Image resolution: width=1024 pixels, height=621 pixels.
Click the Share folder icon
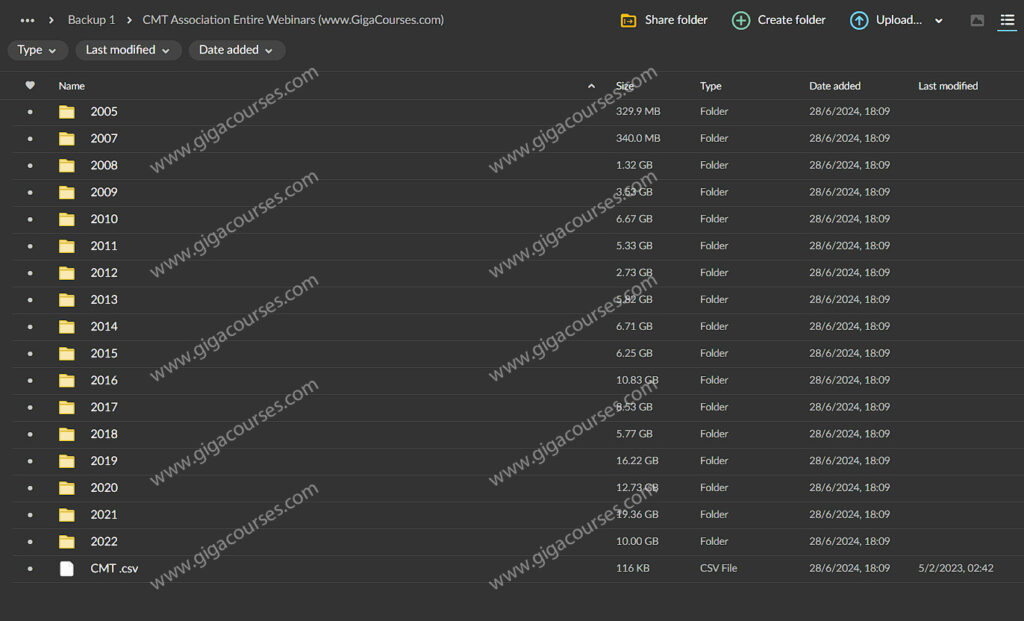(x=628, y=20)
